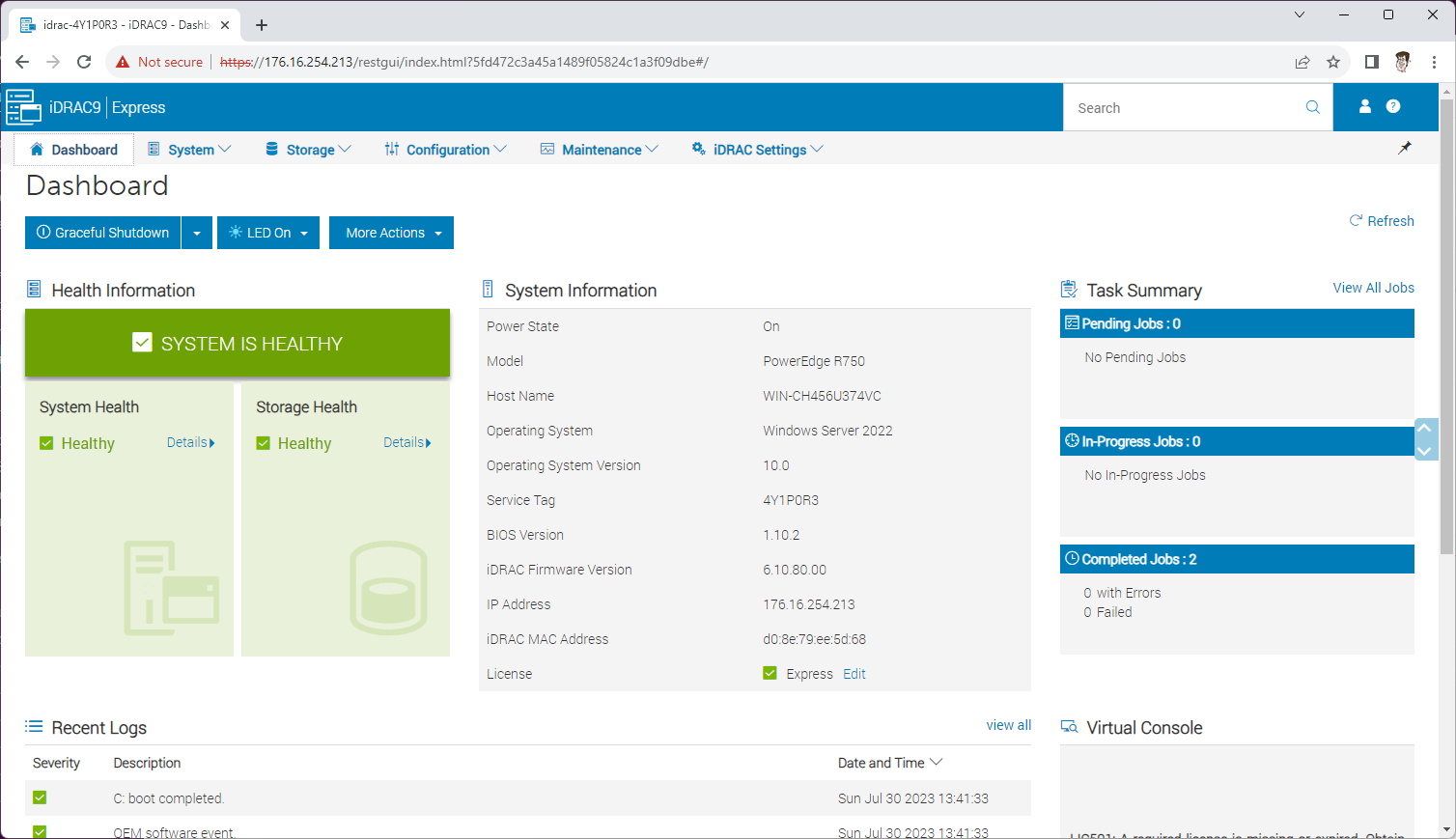Click the Pending Jobs header icon
This screenshot has height=839, width=1456.
1072,322
